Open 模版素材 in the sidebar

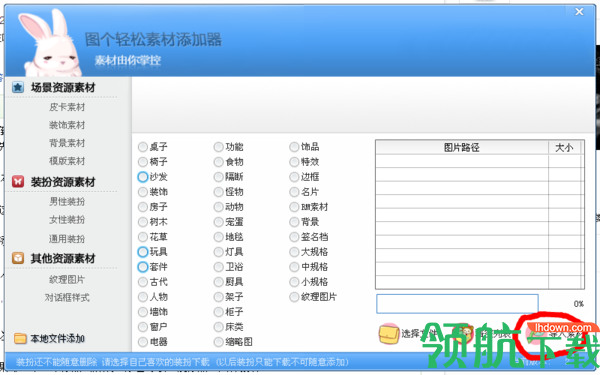67,161
